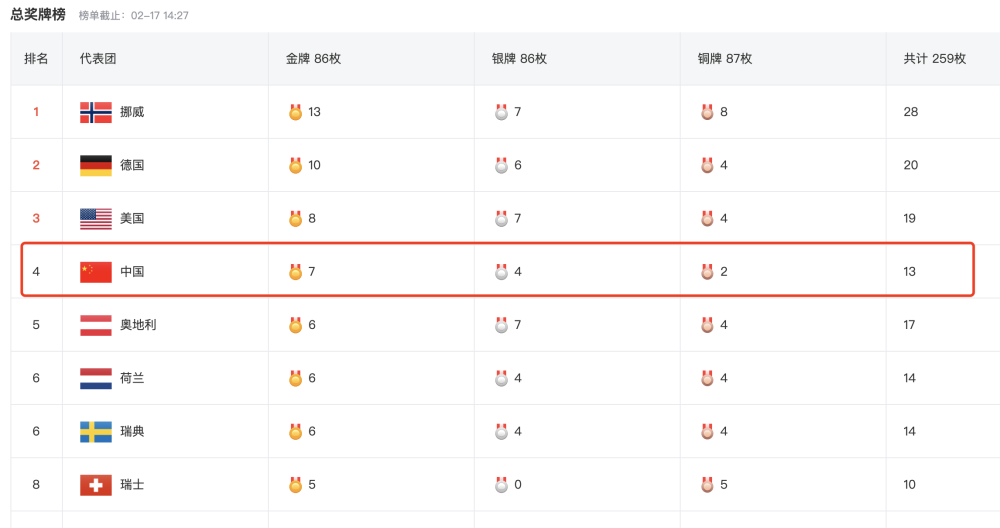Viewport: 1000px width, 528px height.
Task: Click Sweden's flag icon
Action: pyautogui.click(x=96, y=432)
